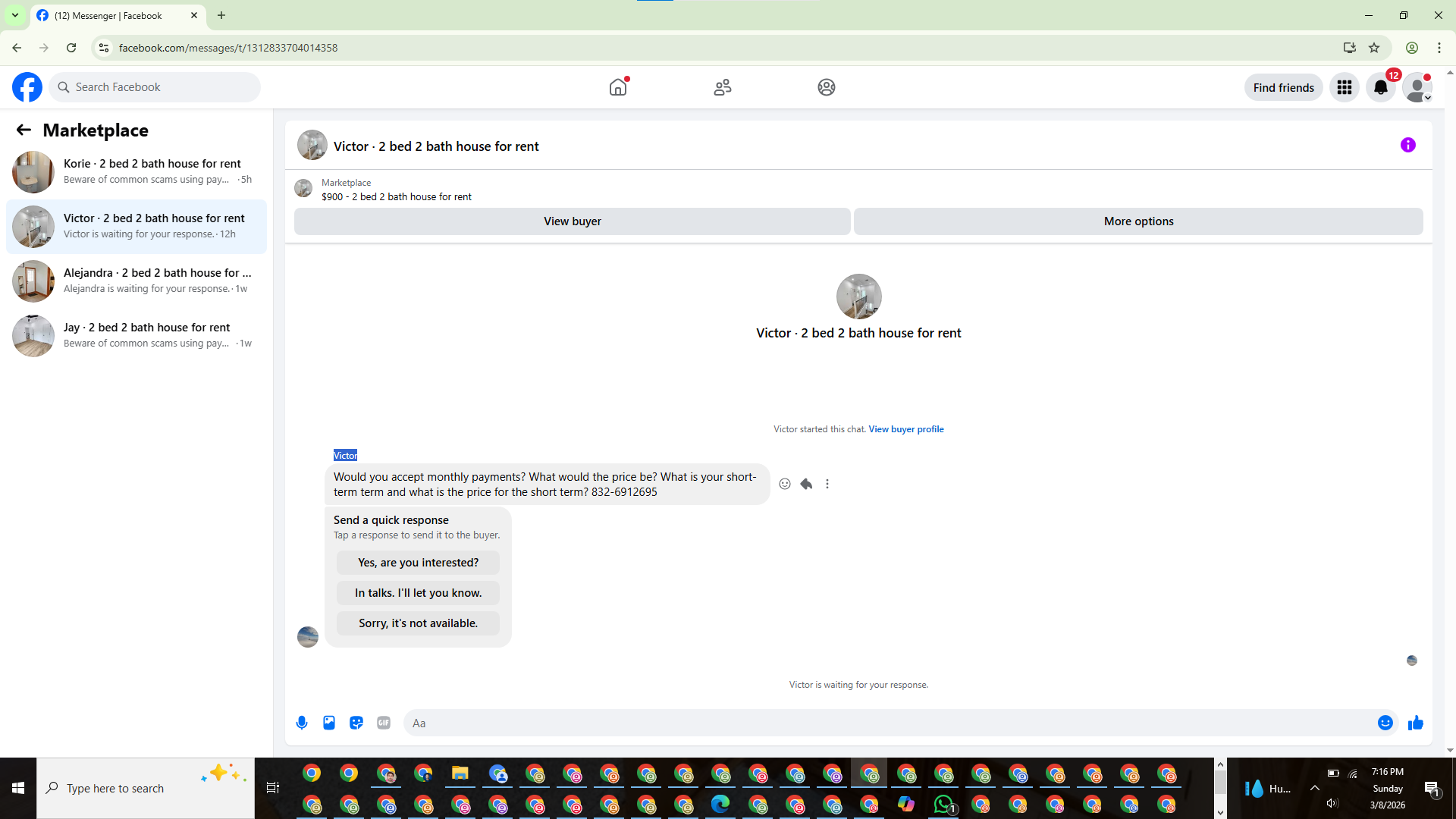The width and height of the screenshot is (1456, 819).
Task: React to Victor's message with emoji
Action: 785,484
